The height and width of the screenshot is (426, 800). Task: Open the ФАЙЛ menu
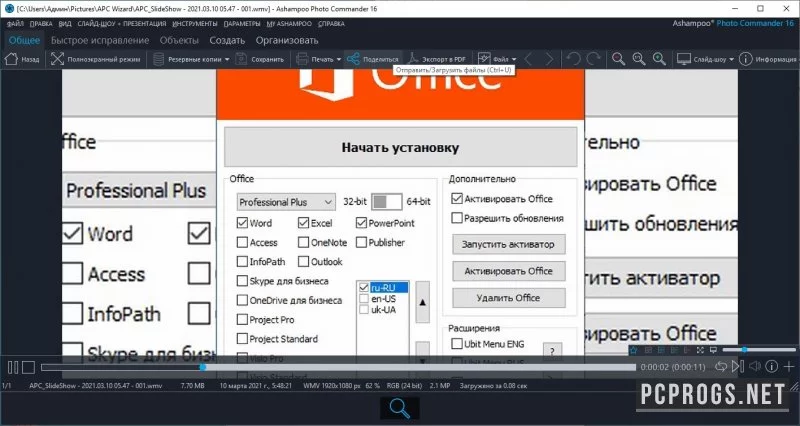click(x=15, y=24)
